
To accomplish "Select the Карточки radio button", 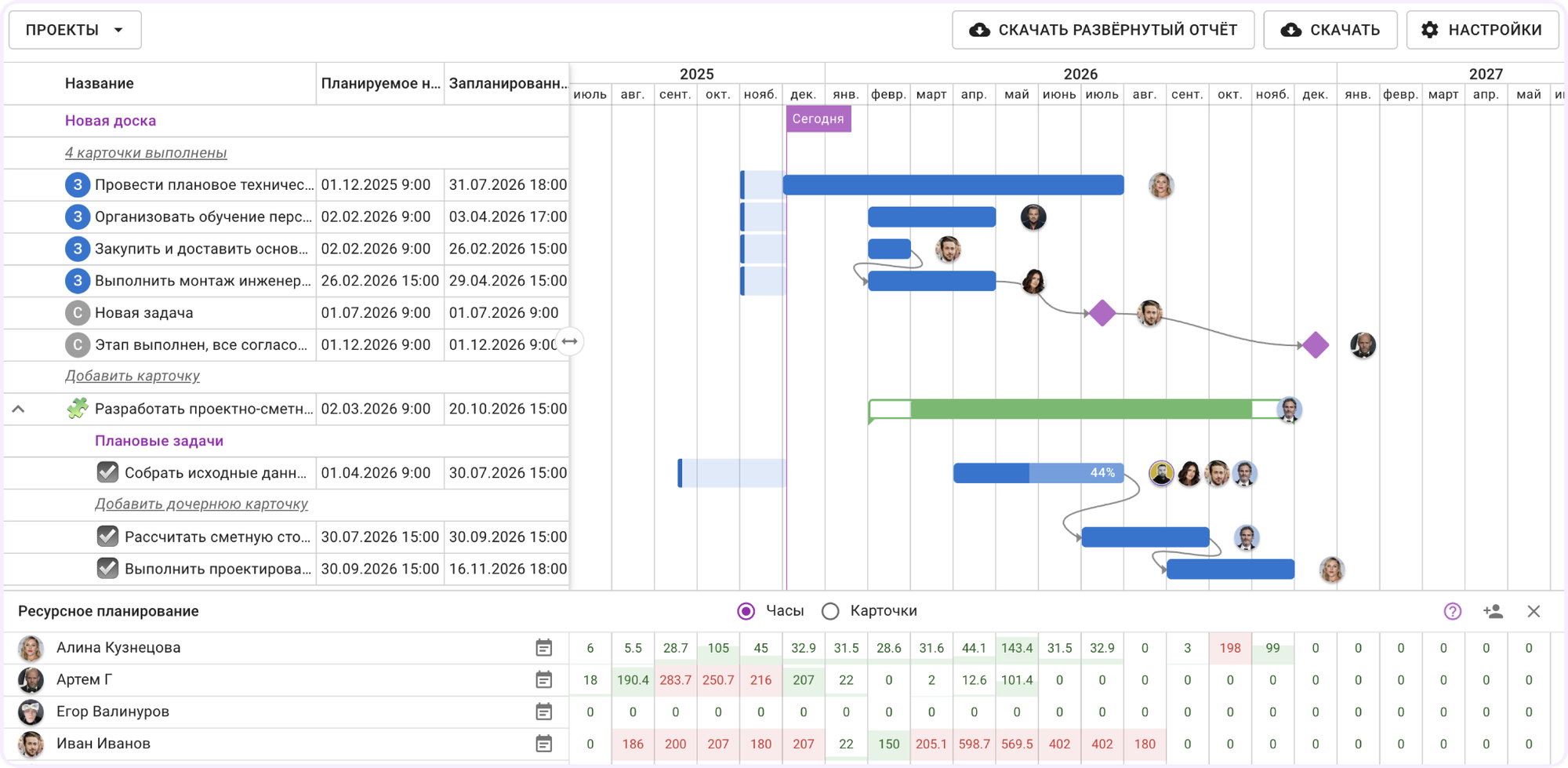I will pos(830,611).
